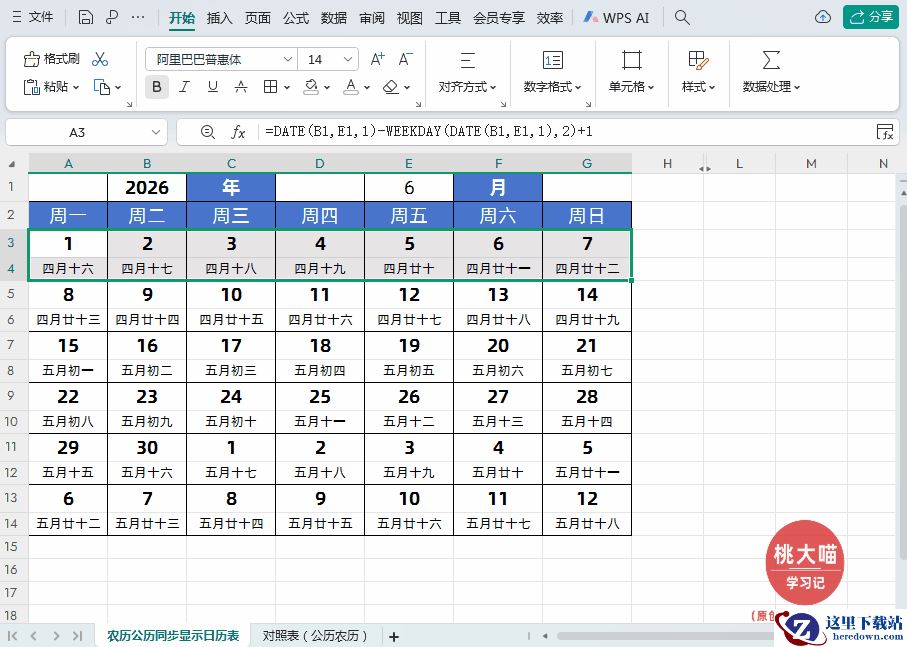Image resolution: width=907 pixels, height=647 pixels.
Task: Open the 效率 tab
Action: click(550, 18)
